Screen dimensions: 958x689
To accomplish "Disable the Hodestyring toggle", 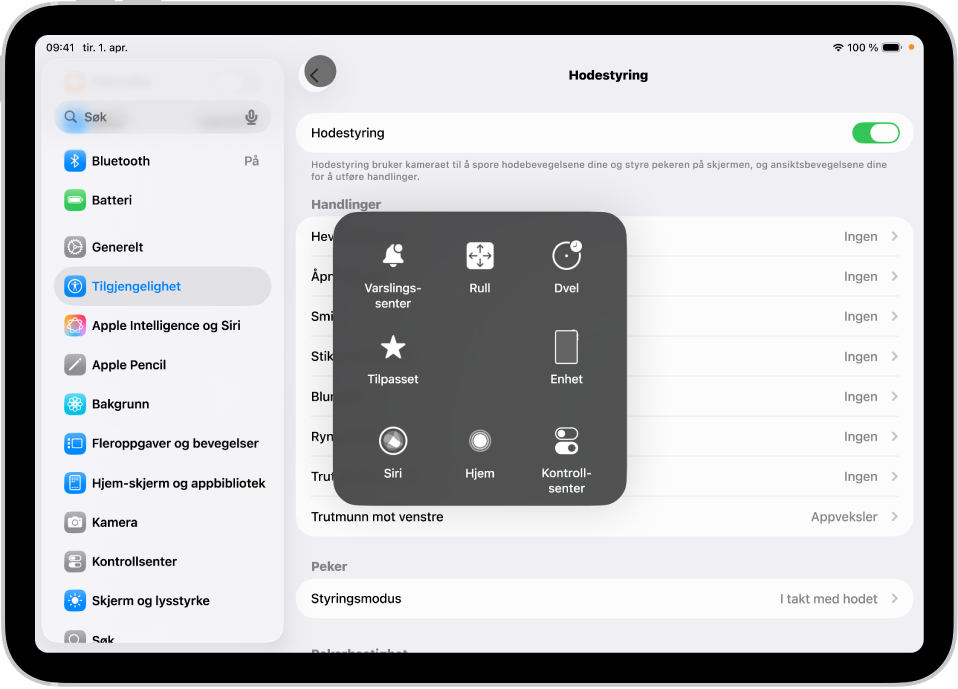I will point(876,132).
